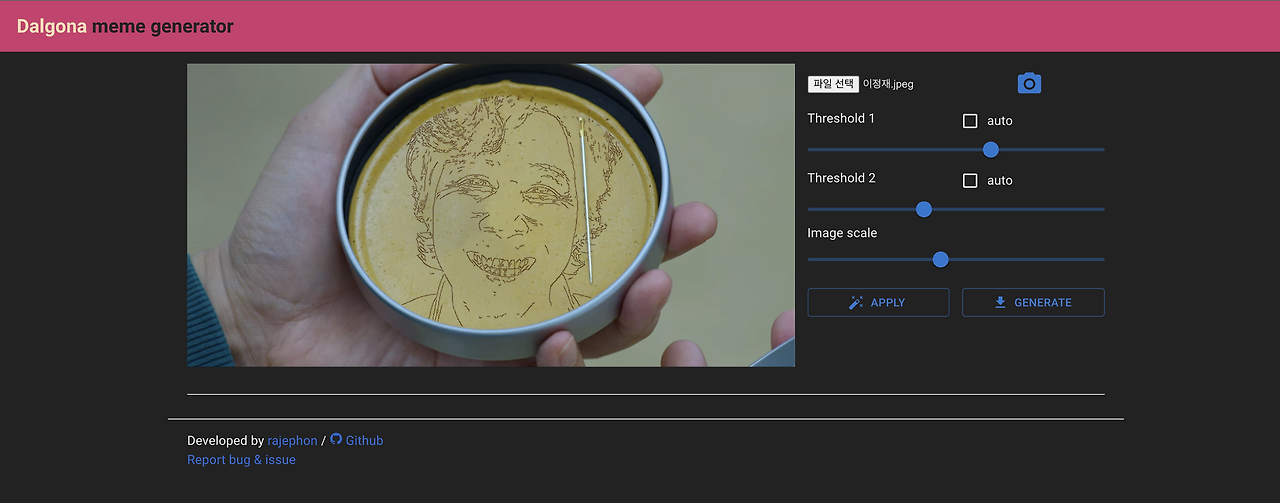This screenshot has width=1280, height=503.
Task: Click the GitHub octocat icon in footer
Action: 336,439
